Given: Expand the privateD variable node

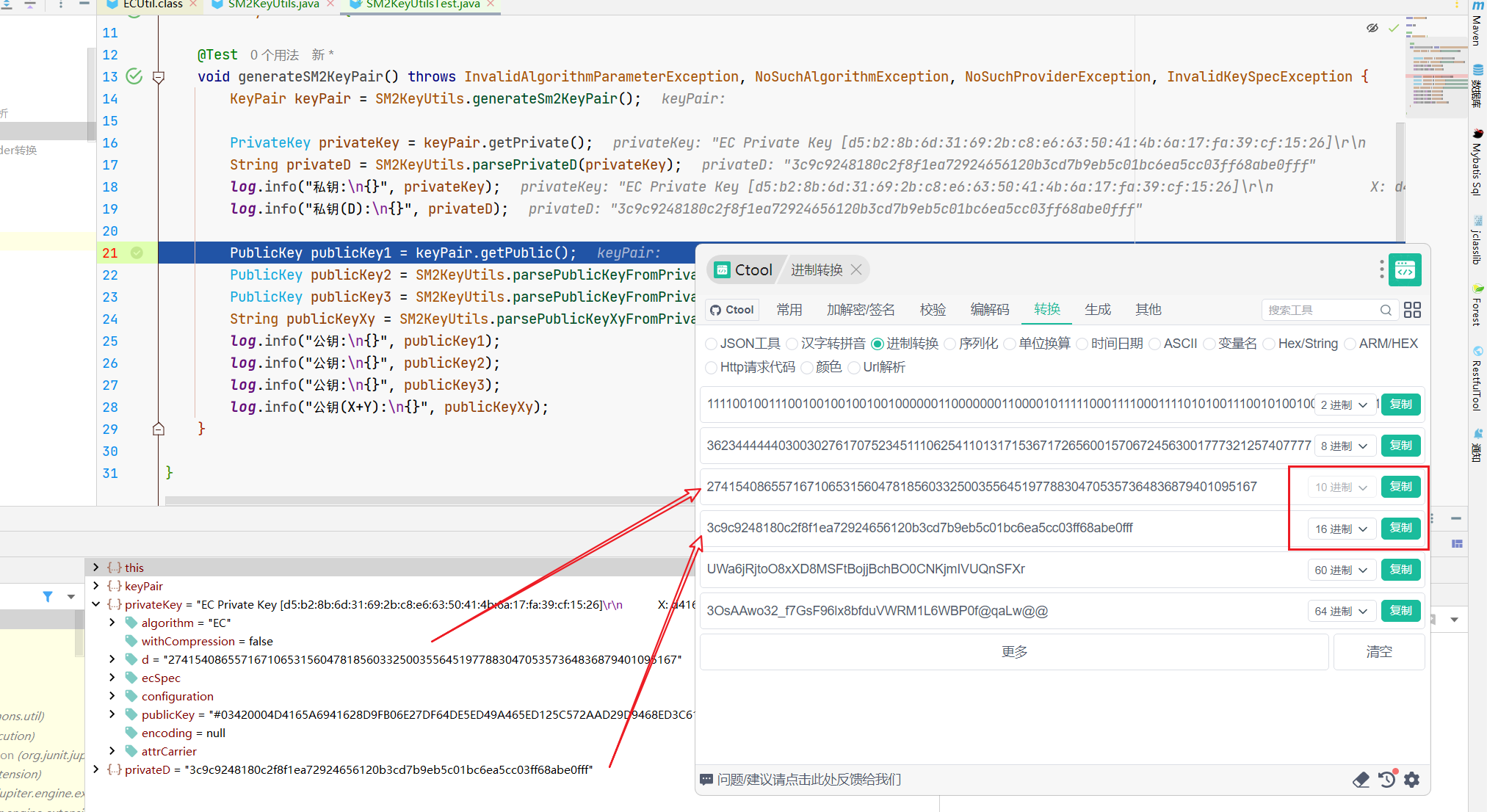Looking at the screenshot, I should 95,769.
